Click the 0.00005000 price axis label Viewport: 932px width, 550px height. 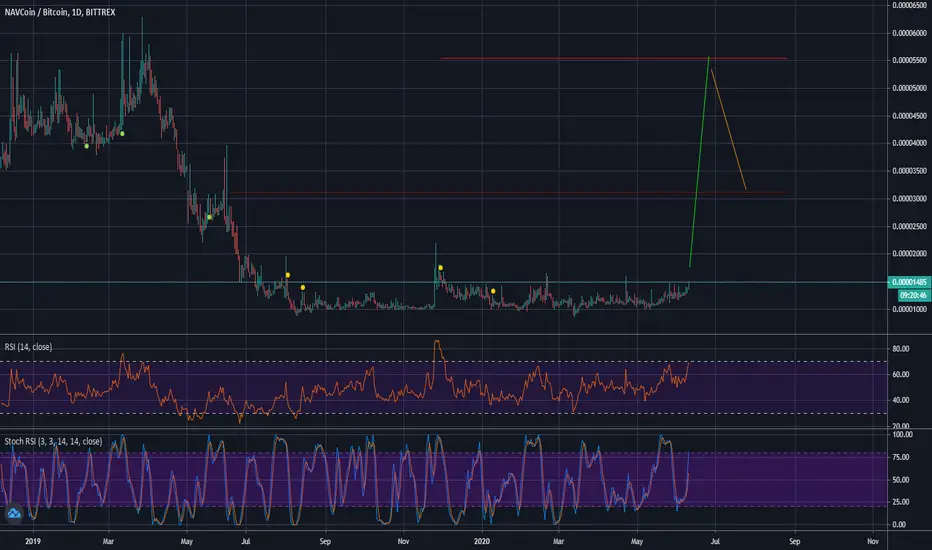(x=909, y=88)
